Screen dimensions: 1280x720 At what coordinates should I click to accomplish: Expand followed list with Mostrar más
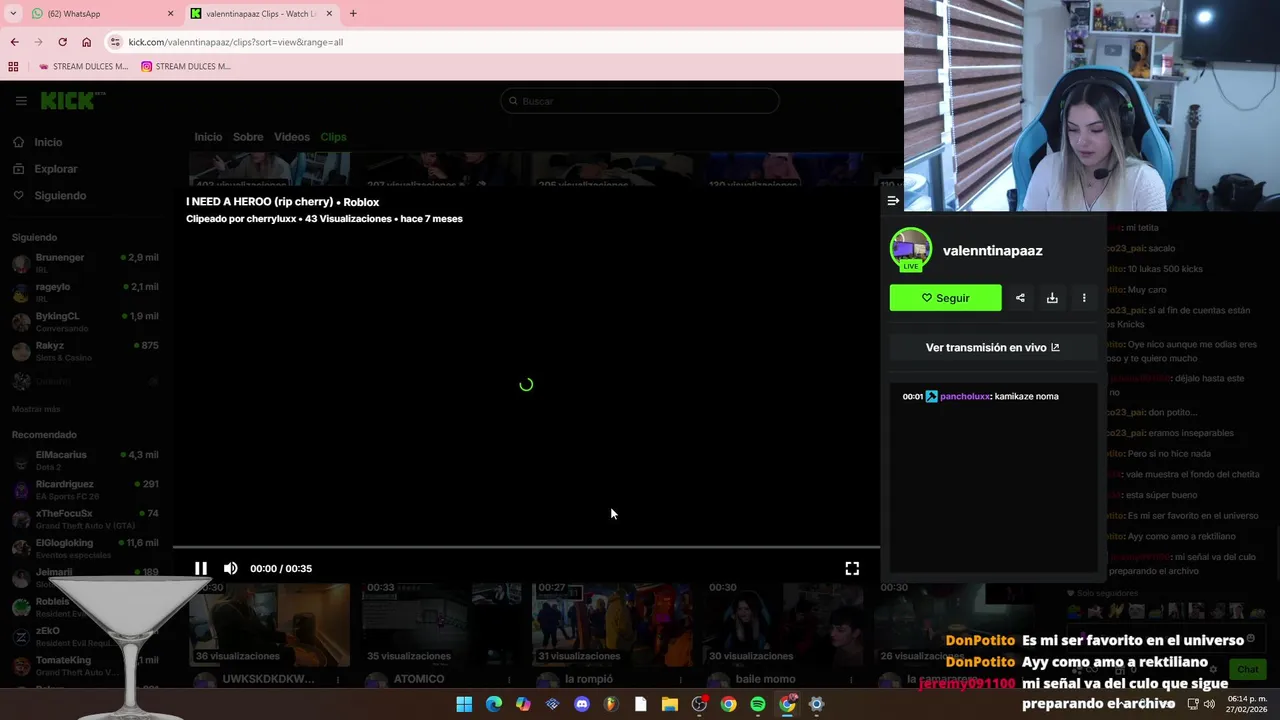tap(36, 410)
